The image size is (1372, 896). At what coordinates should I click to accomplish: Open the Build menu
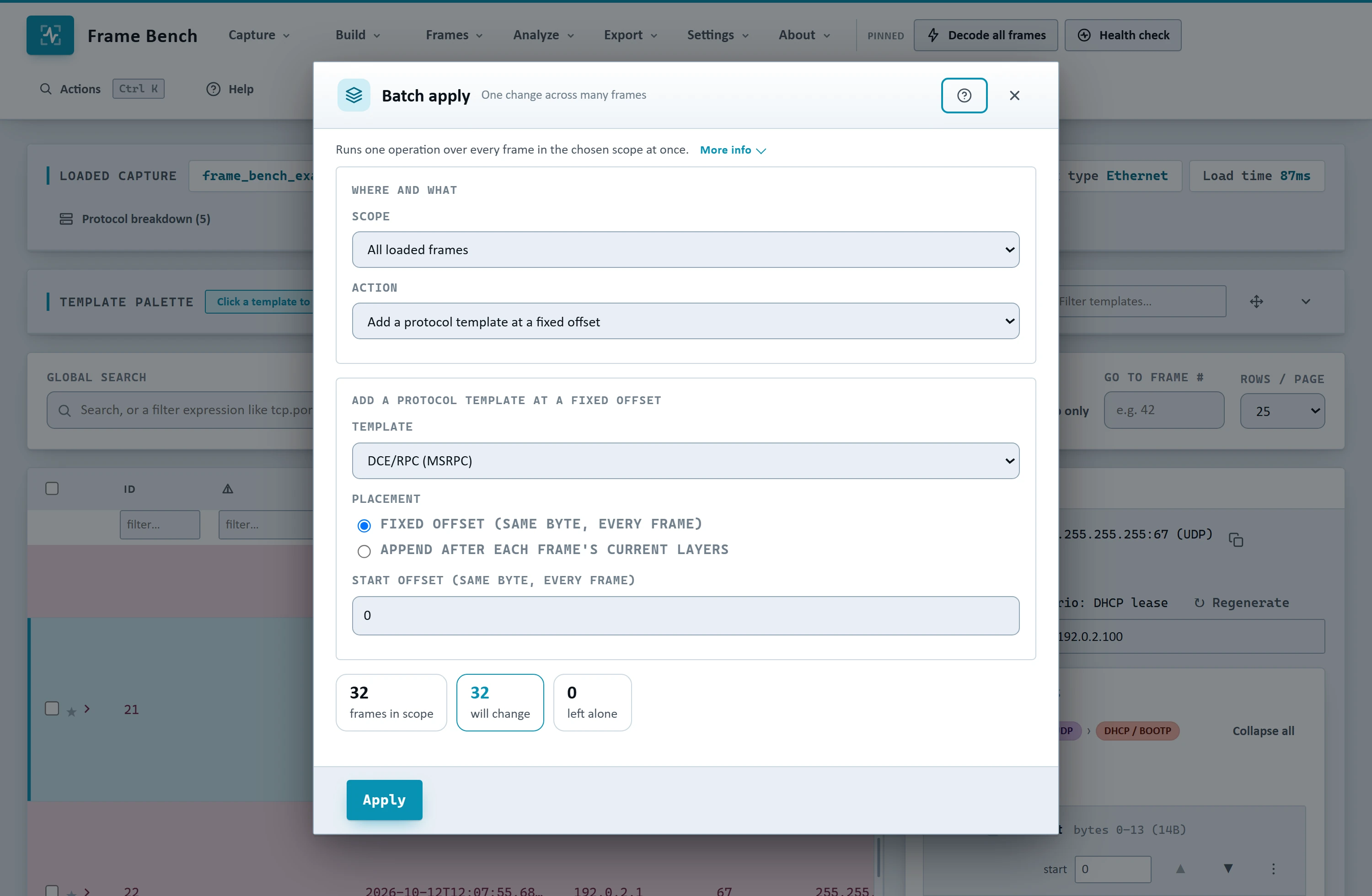point(358,35)
